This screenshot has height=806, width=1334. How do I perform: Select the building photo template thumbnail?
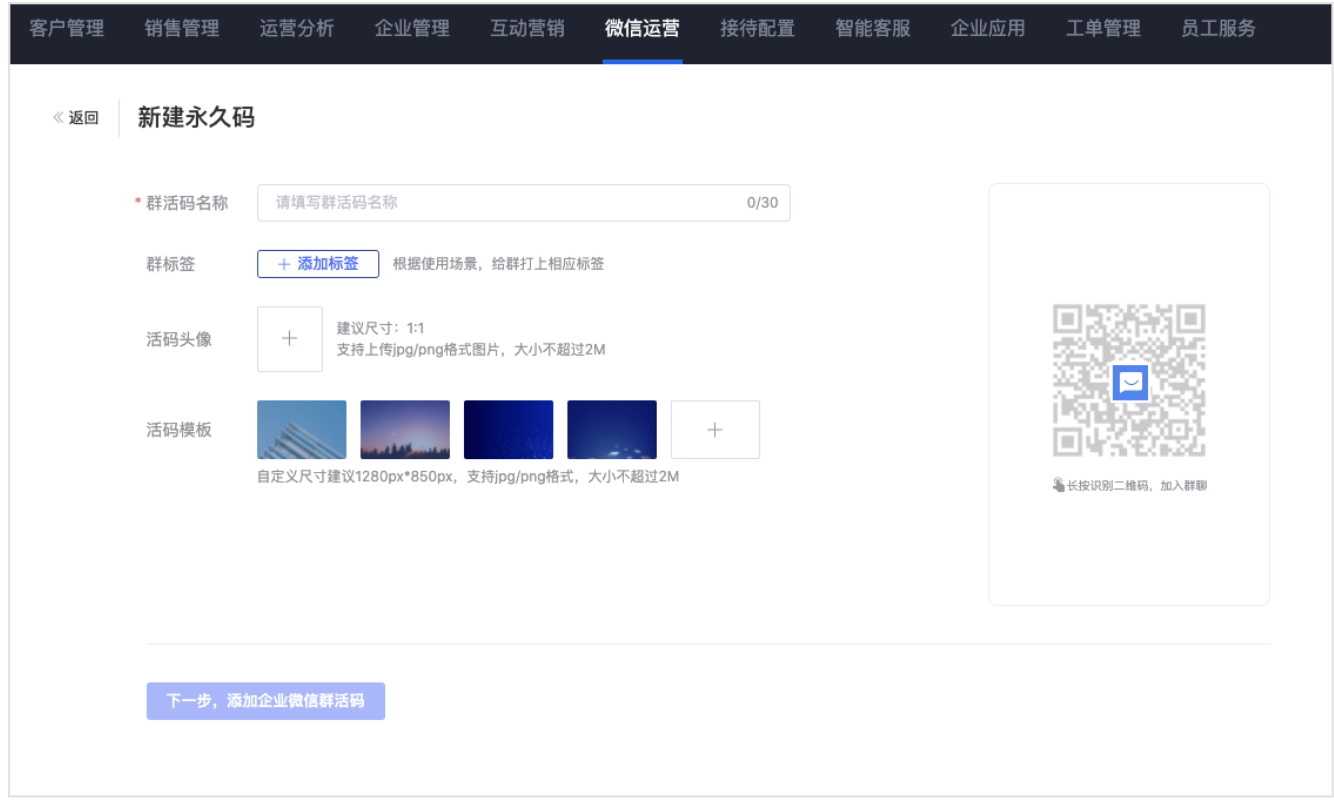pyautogui.click(x=302, y=430)
